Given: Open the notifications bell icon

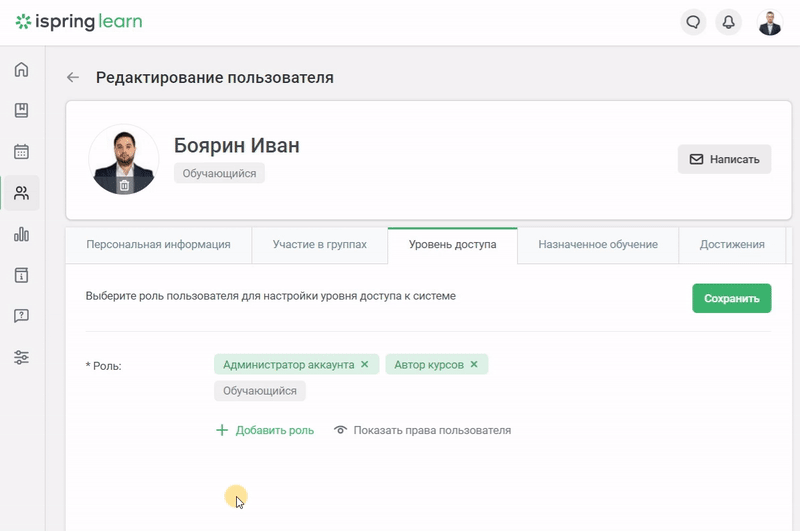Looking at the screenshot, I should [x=728, y=22].
